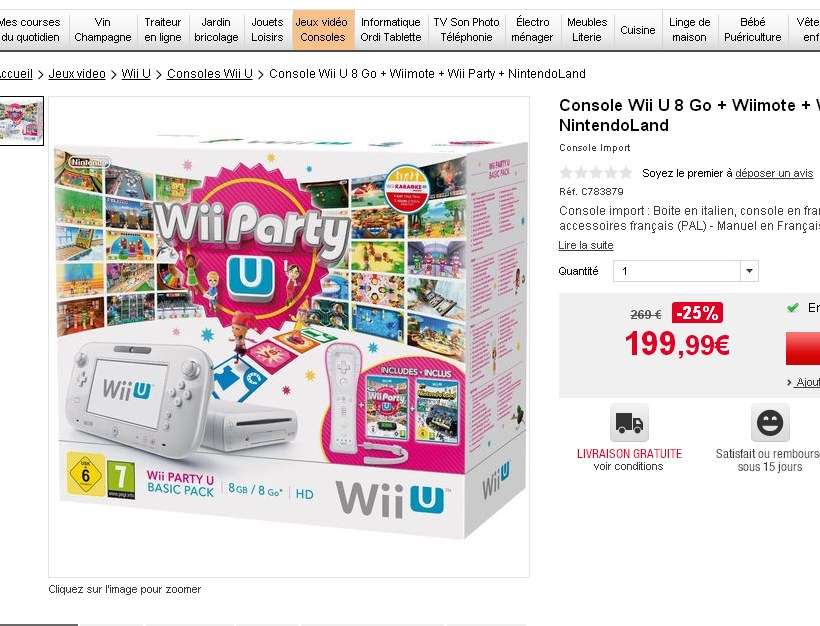Image resolution: width=820 pixels, height=626 pixels.
Task: Go to the Wii U breadcrumb link
Action: click(x=136, y=74)
